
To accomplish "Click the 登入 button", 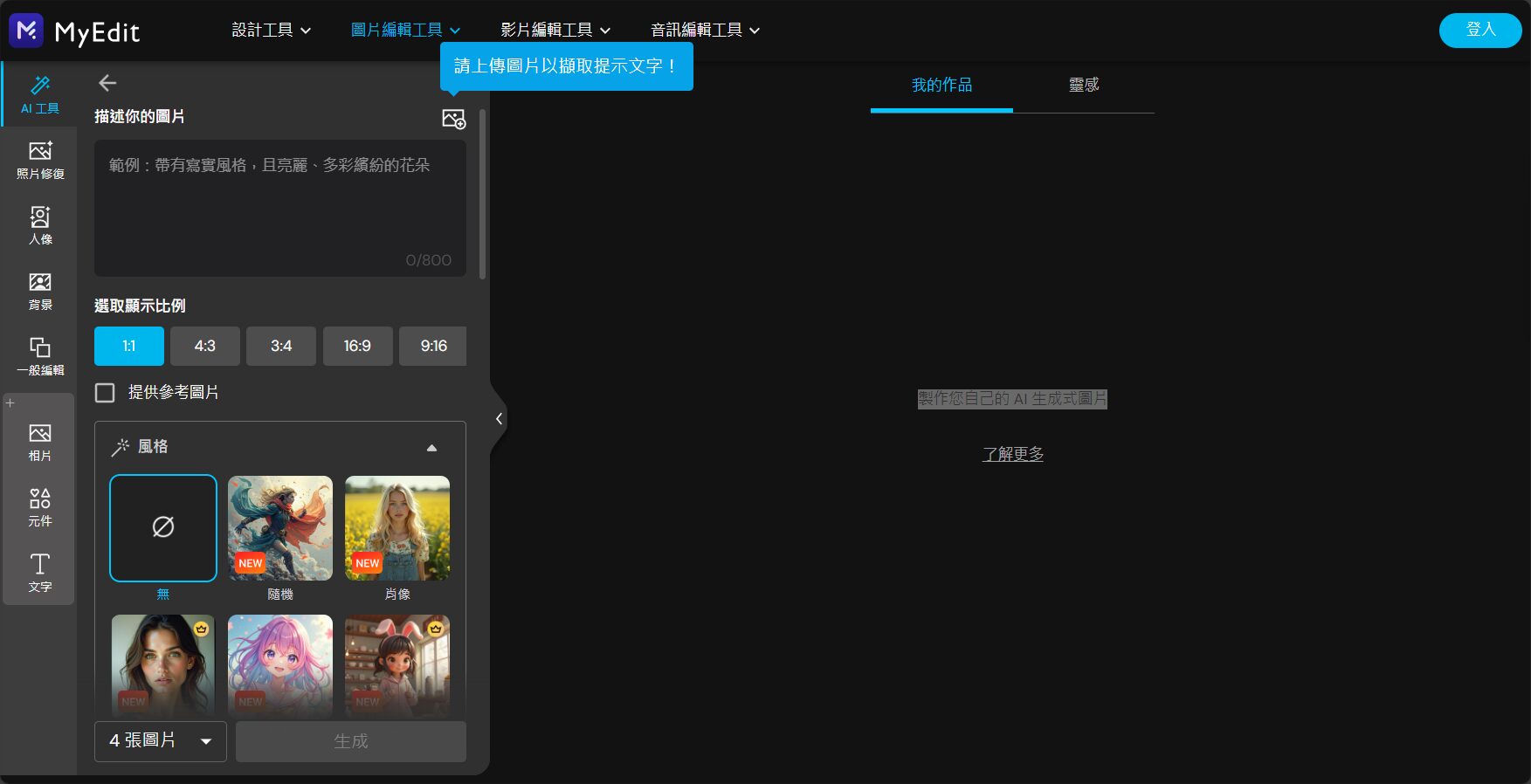I will point(1480,31).
